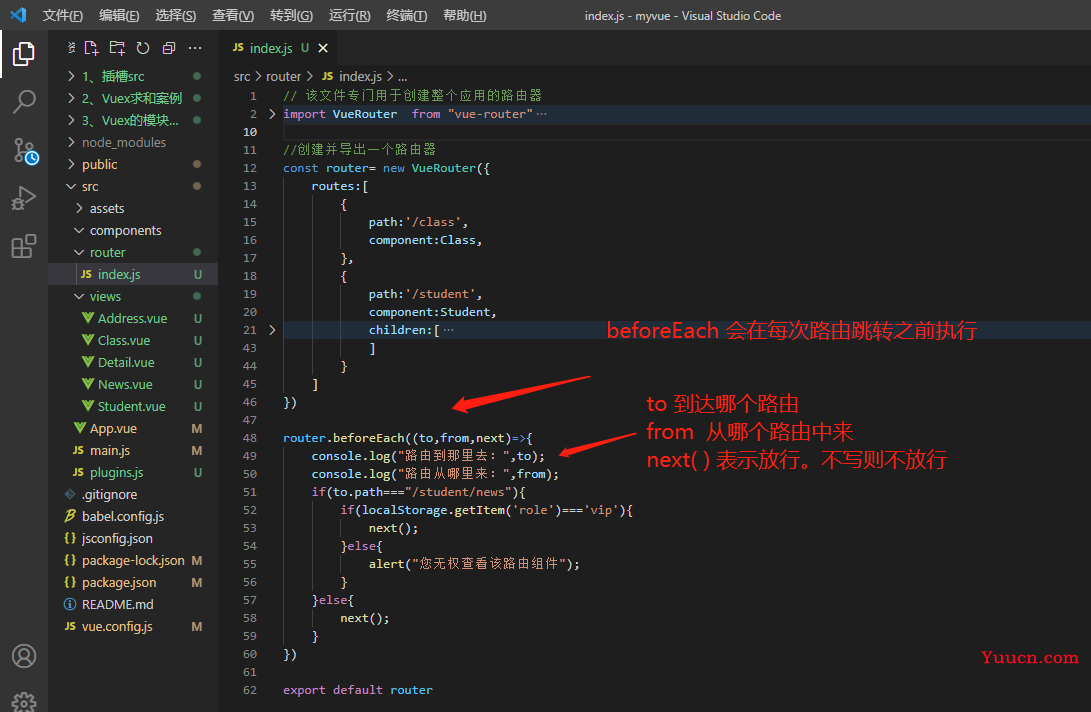
Task: Expand the public folder
Action: coord(133,164)
